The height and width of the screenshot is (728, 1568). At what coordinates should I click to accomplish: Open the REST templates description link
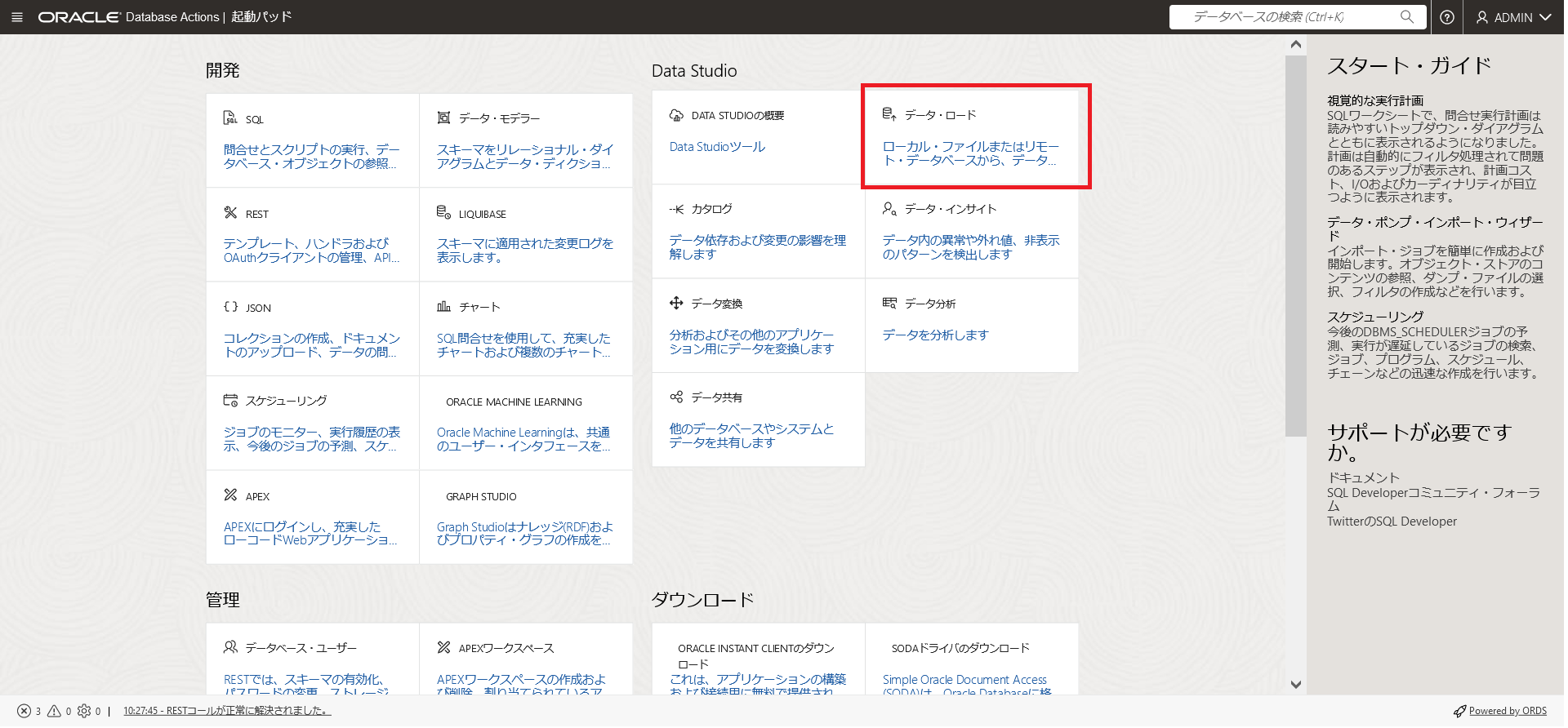point(311,251)
